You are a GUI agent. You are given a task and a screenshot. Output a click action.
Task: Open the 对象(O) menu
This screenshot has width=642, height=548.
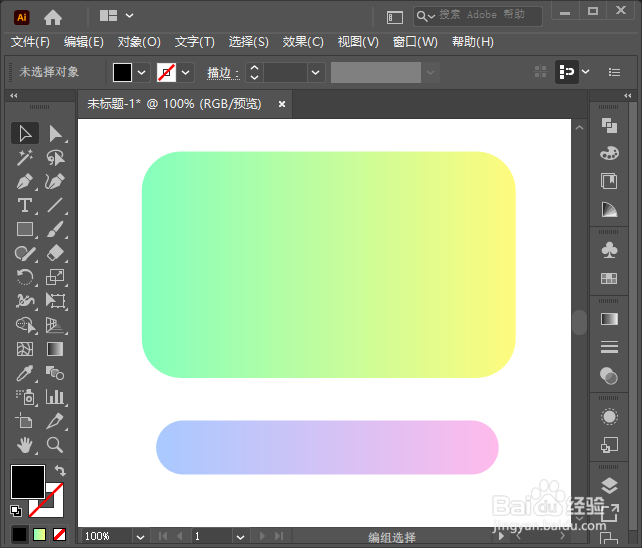coord(139,42)
